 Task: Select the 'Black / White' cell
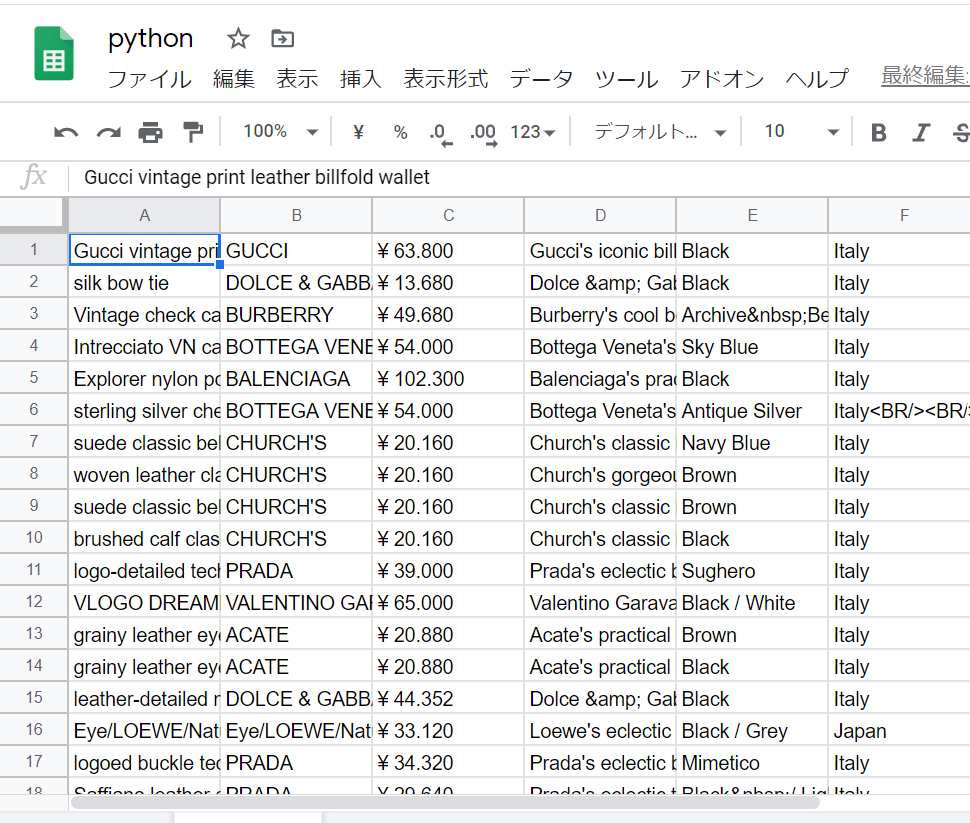tap(752, 602)
